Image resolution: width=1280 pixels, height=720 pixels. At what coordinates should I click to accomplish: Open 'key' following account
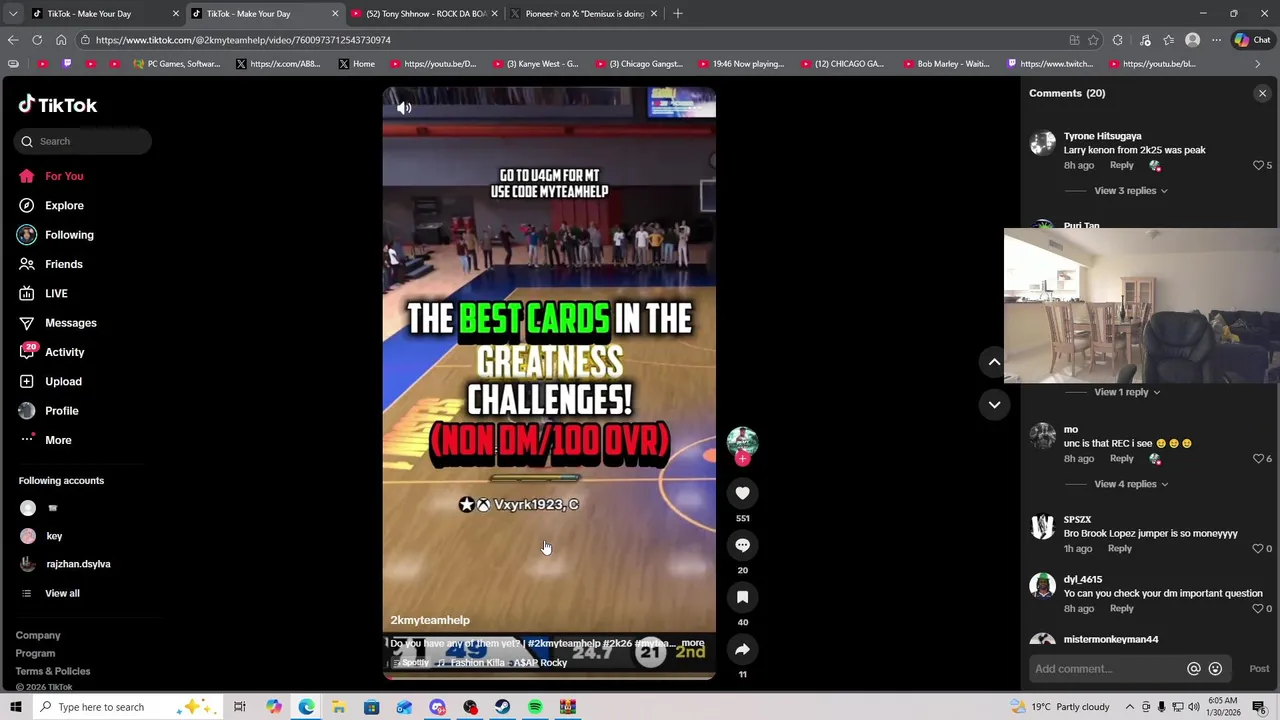tap(54, 536)
